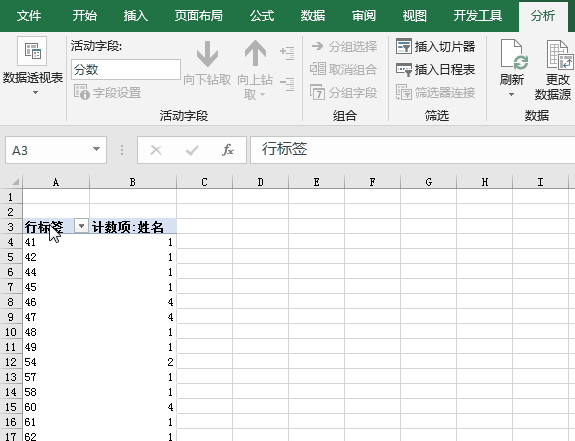Select column A header
This screenshot has width=575, height=441.
[56, 182]
